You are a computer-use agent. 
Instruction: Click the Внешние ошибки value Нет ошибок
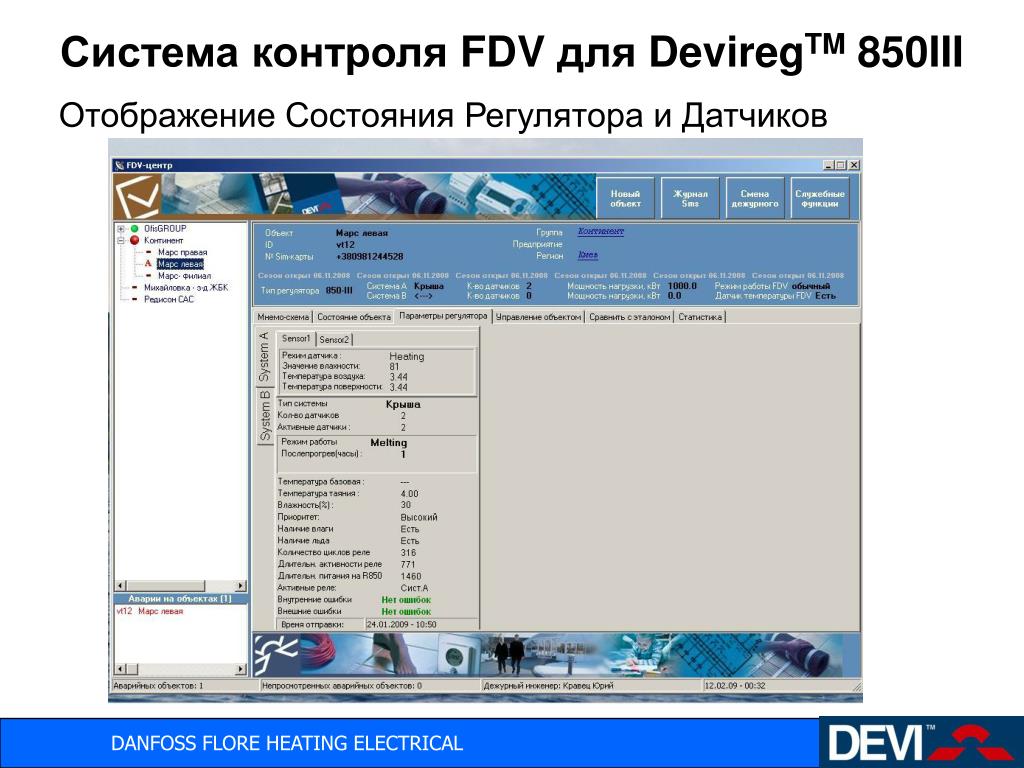(x=406, y=612)
